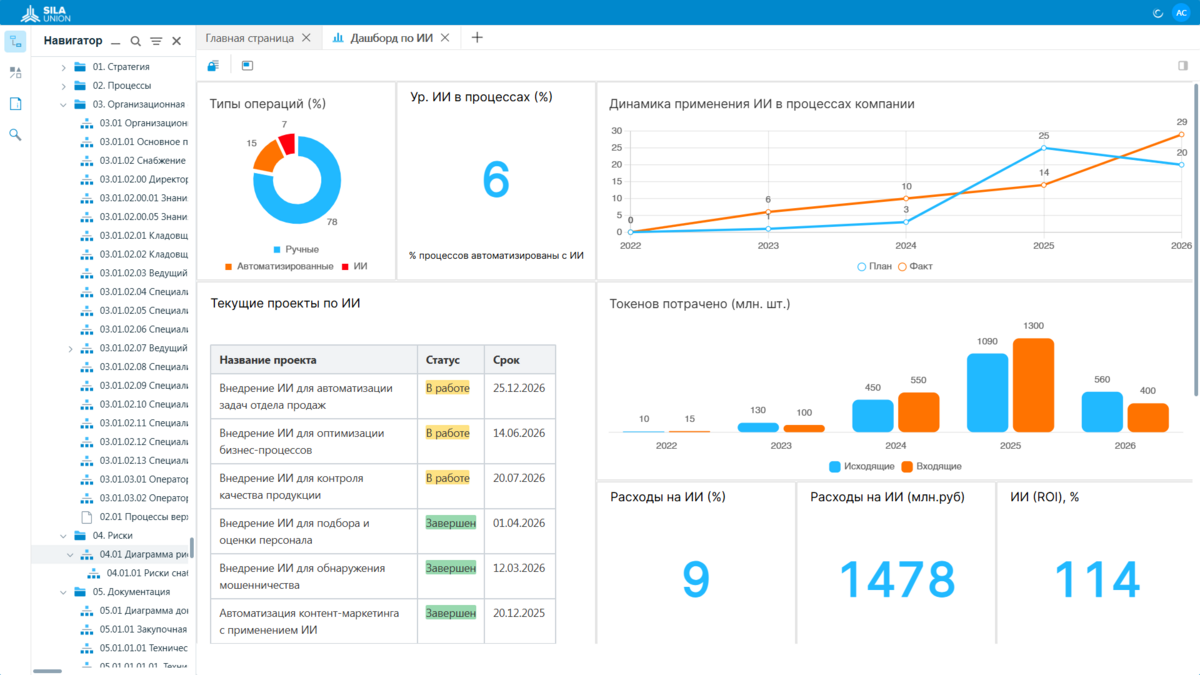Open the Навигатор filter lines icon
Screen dimensions: 1200x675
pyautogui.click(x=156, y=41)
